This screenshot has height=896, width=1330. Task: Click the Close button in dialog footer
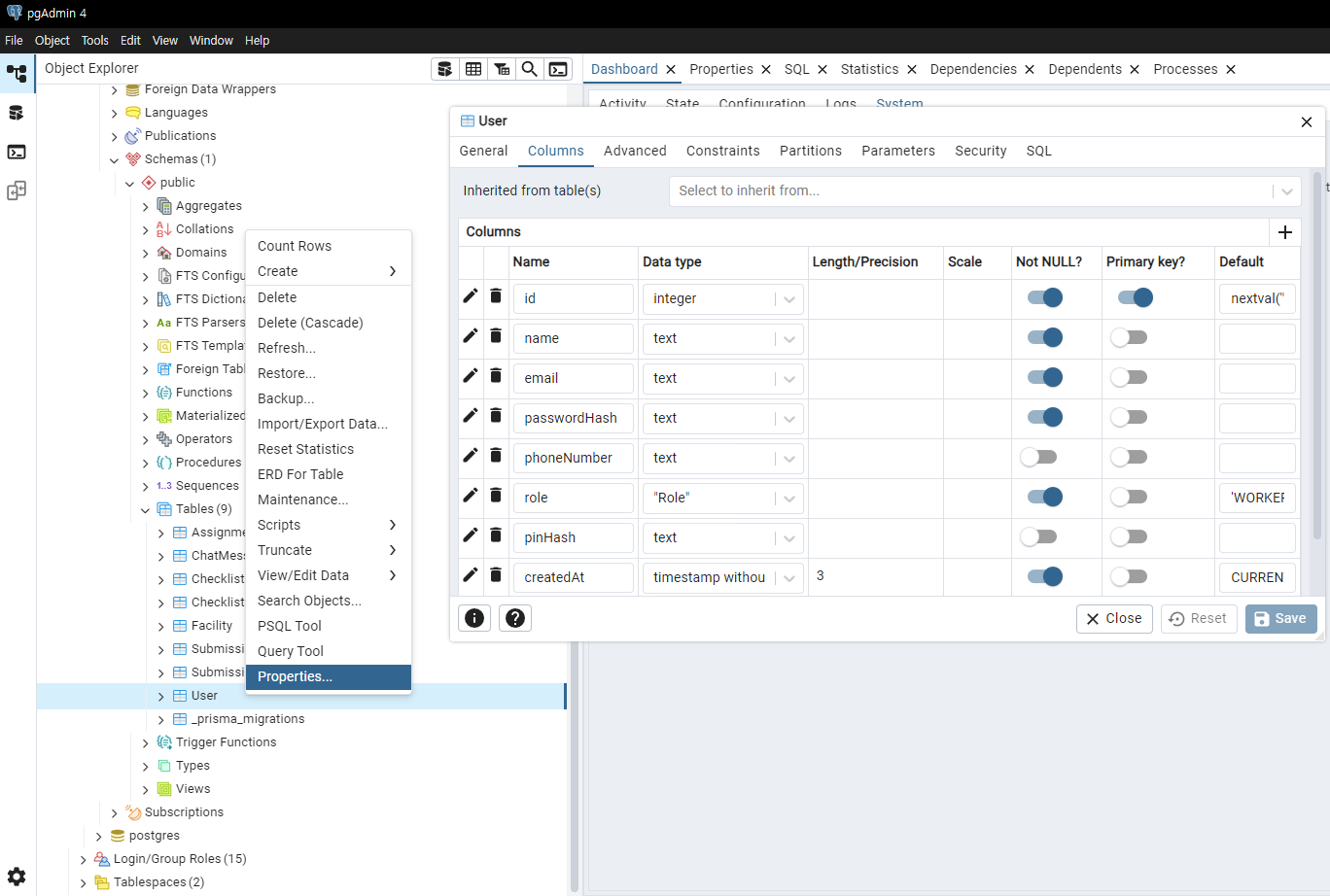1114,619
